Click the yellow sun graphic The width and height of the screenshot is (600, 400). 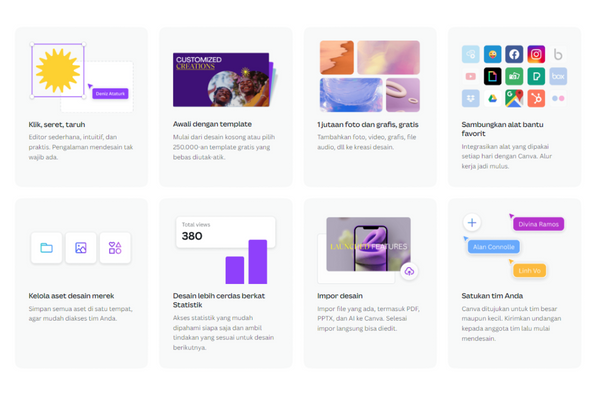(57, 70)
